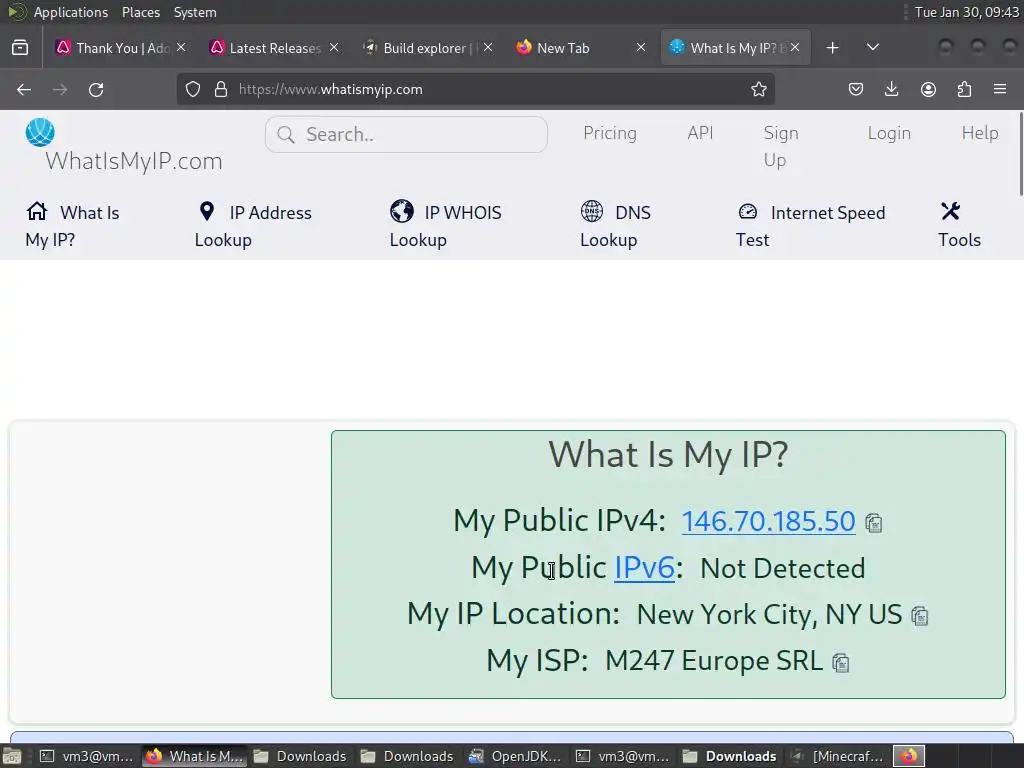Click the site Search field
This screenshot has width=1024, height=768.
(406, 135)
